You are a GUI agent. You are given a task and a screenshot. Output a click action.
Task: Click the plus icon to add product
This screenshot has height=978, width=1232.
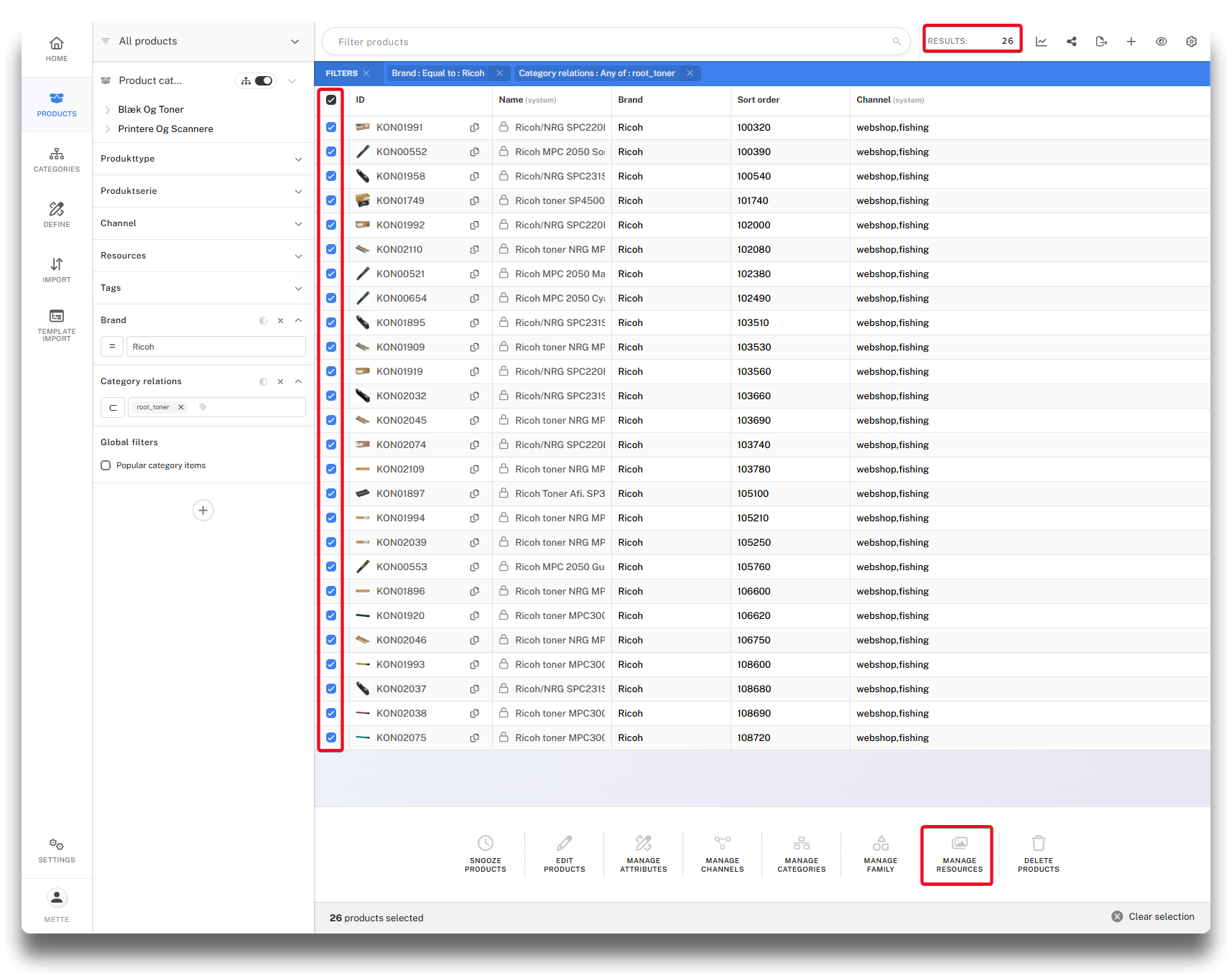(x=1131, y=42)
